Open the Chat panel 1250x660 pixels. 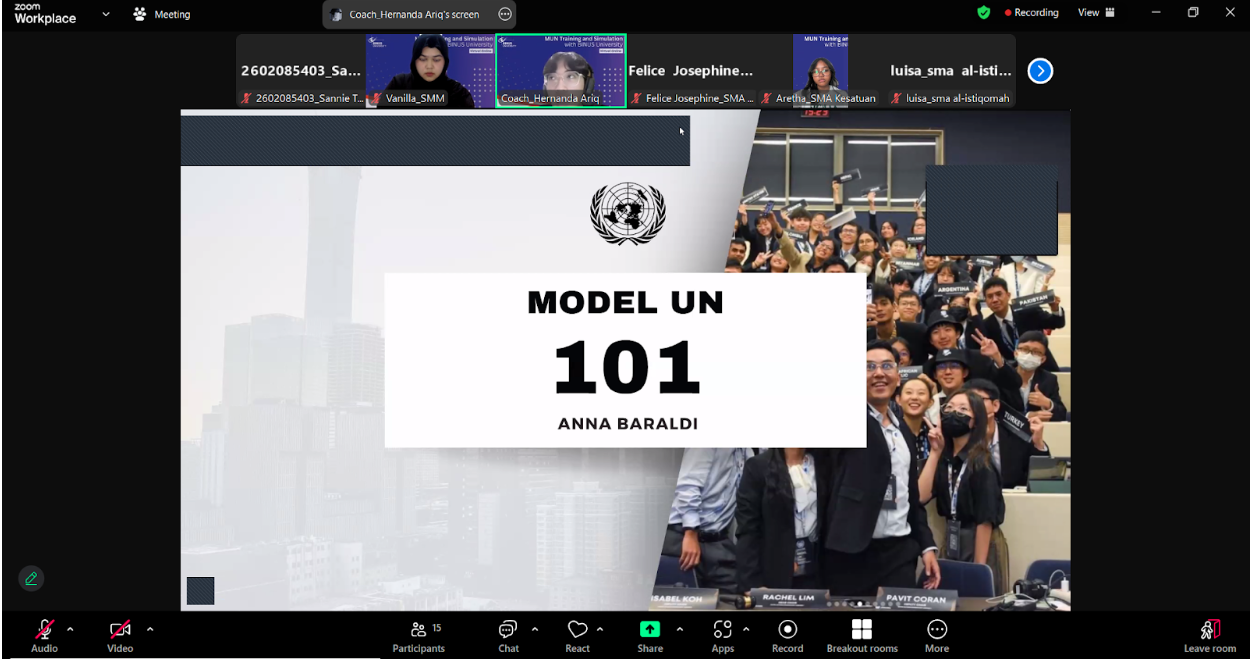pos(508,636)
